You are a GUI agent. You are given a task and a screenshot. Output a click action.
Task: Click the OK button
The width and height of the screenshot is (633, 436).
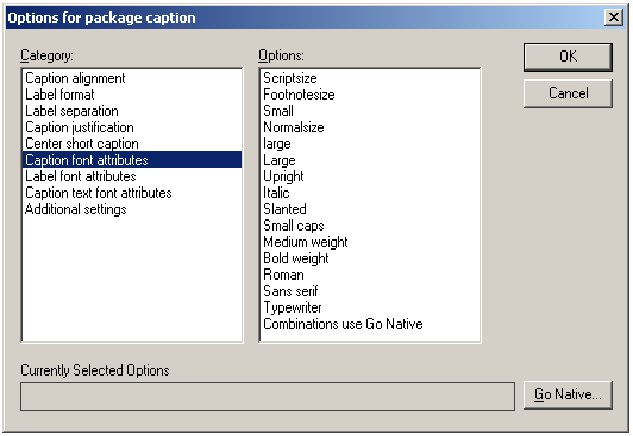click(x=567, y=57)
